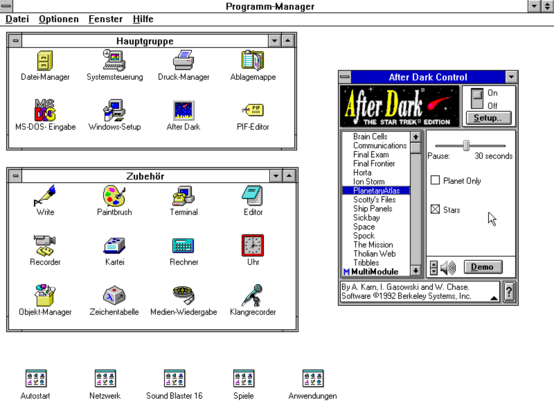Viewport: 554px width, 416px height.
Task: Select the Anwendungen group icon
Action: coord(313,379)
